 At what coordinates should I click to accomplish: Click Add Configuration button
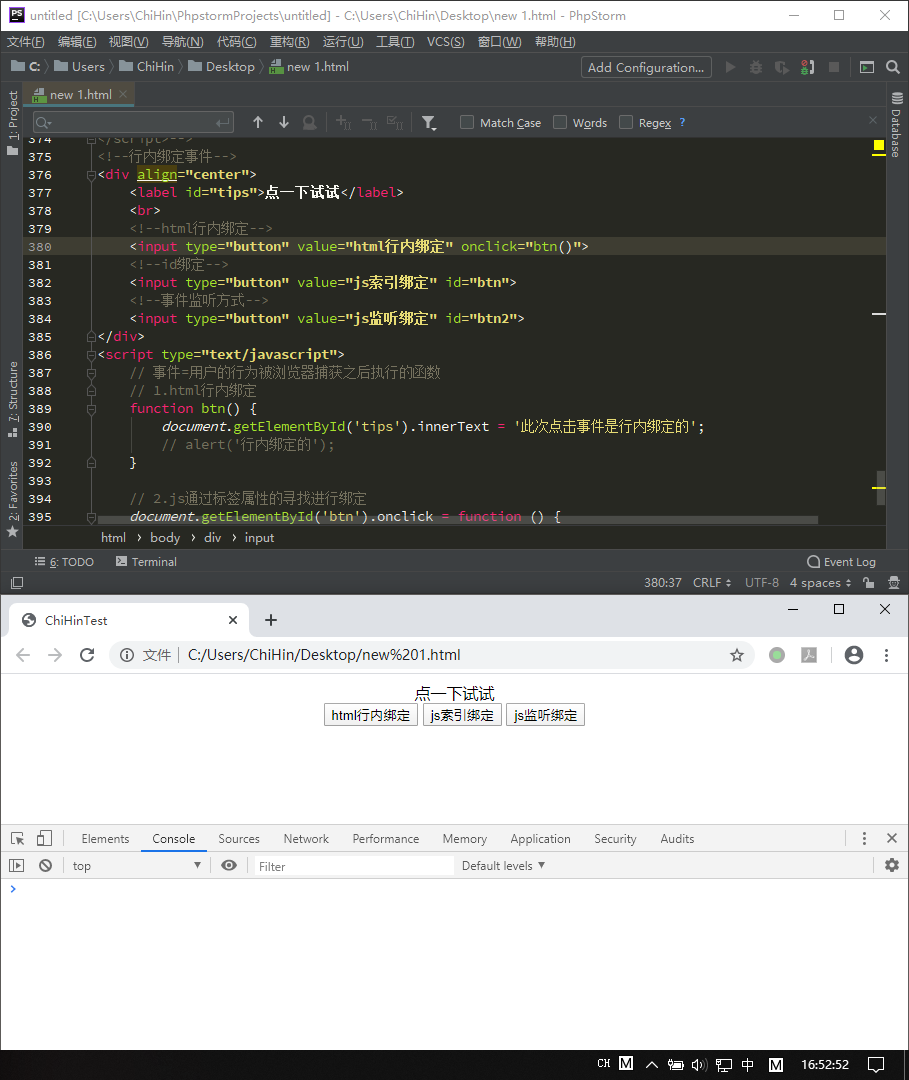(x=646, y=67)
